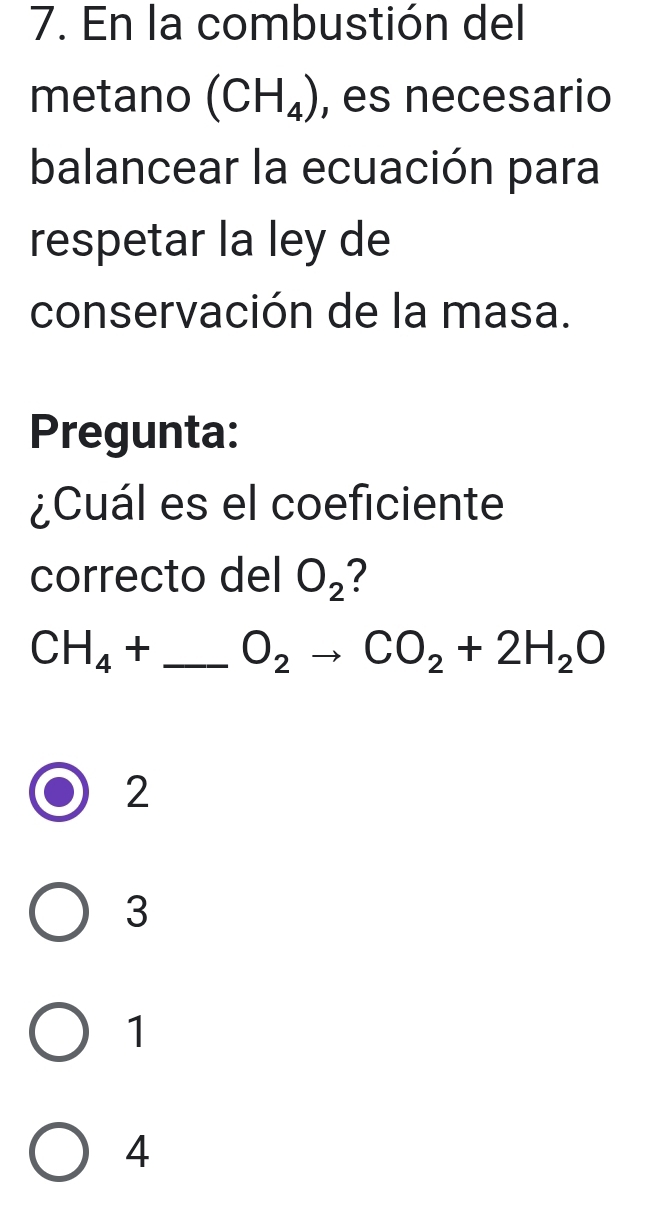Click the answer label text "2"
660x1225 pixels.
click(x=138, y=793)
